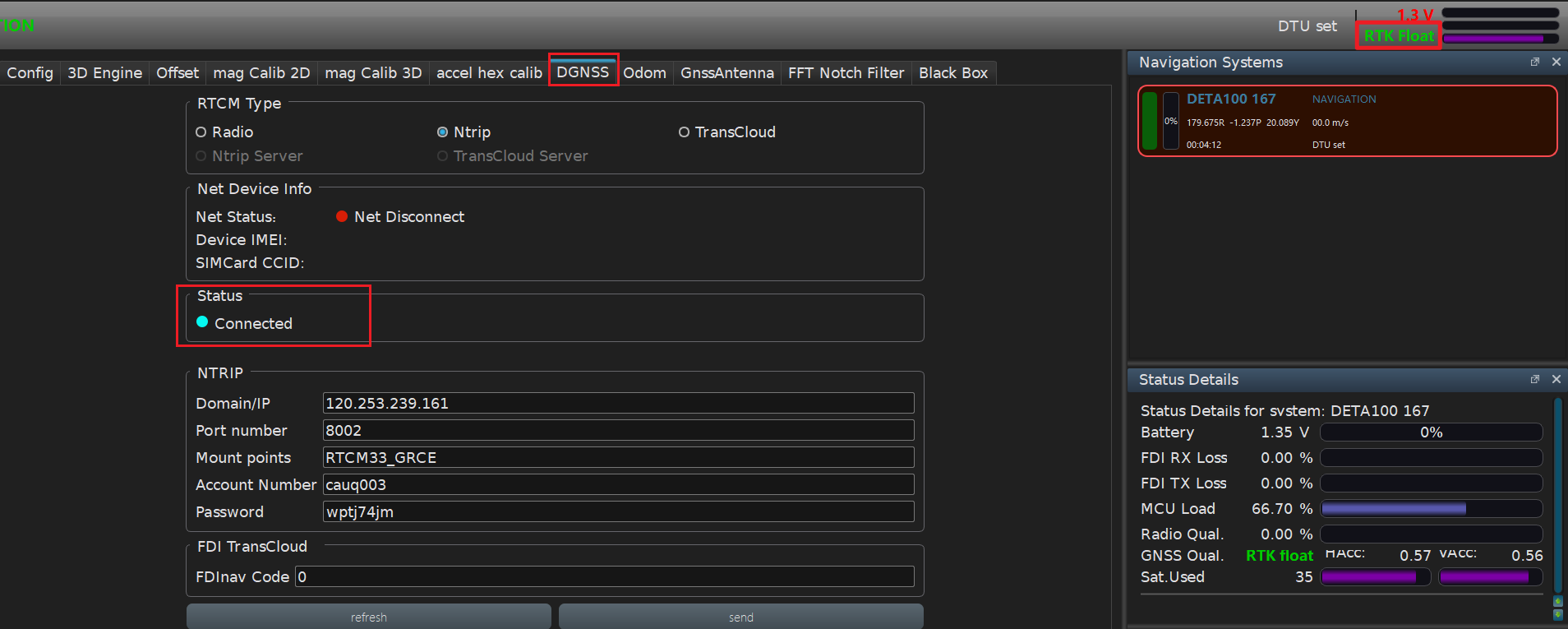
Task: Edit the Account Number field
Action: [x=618, y=484]
